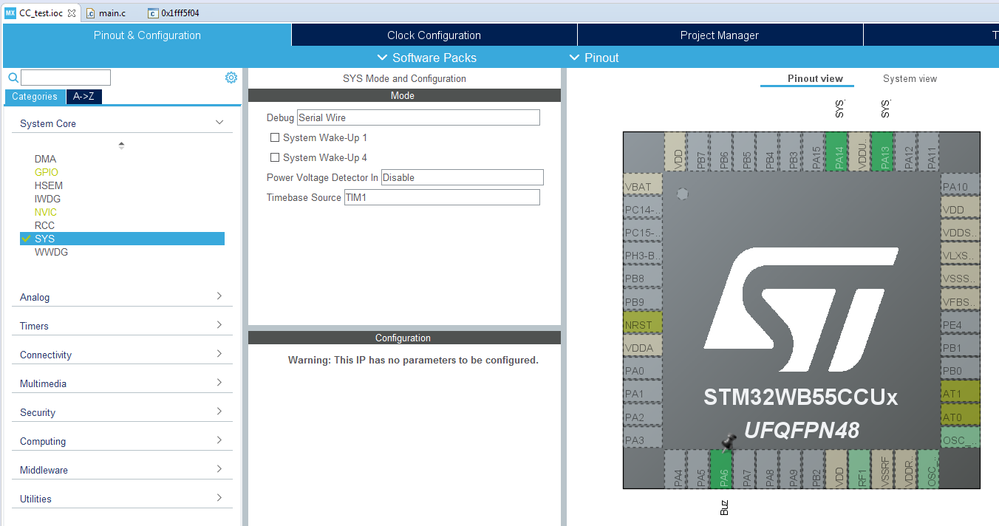The height and width of the screenshot is (526, 999).
Task: Click pin PA1 on chip
Action: [643, 394]
